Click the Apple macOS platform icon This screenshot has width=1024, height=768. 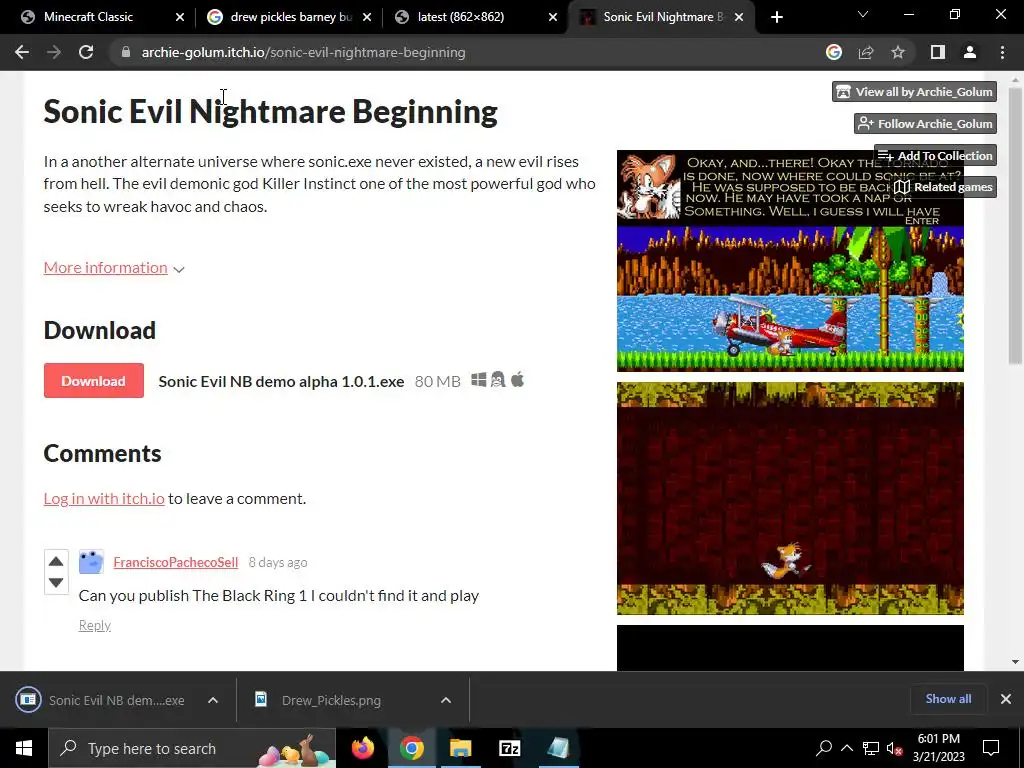coord(517,379)
